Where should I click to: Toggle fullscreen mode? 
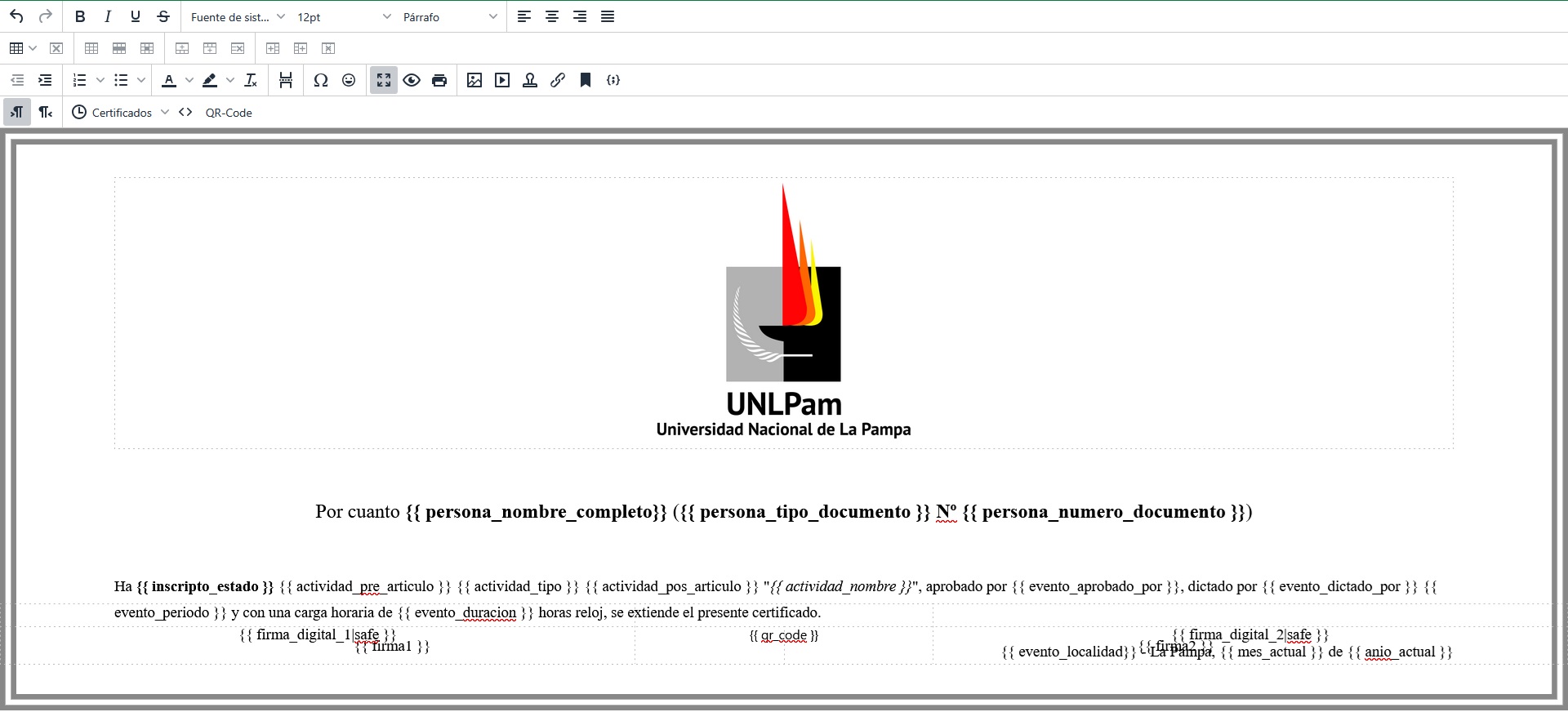pos(384,80)
